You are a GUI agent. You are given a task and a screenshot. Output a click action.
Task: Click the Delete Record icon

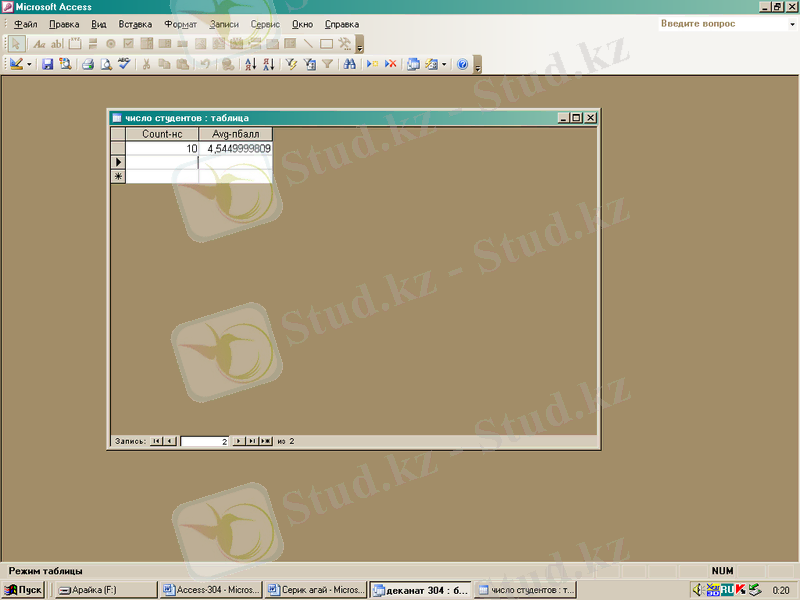(x=390, y=64)
